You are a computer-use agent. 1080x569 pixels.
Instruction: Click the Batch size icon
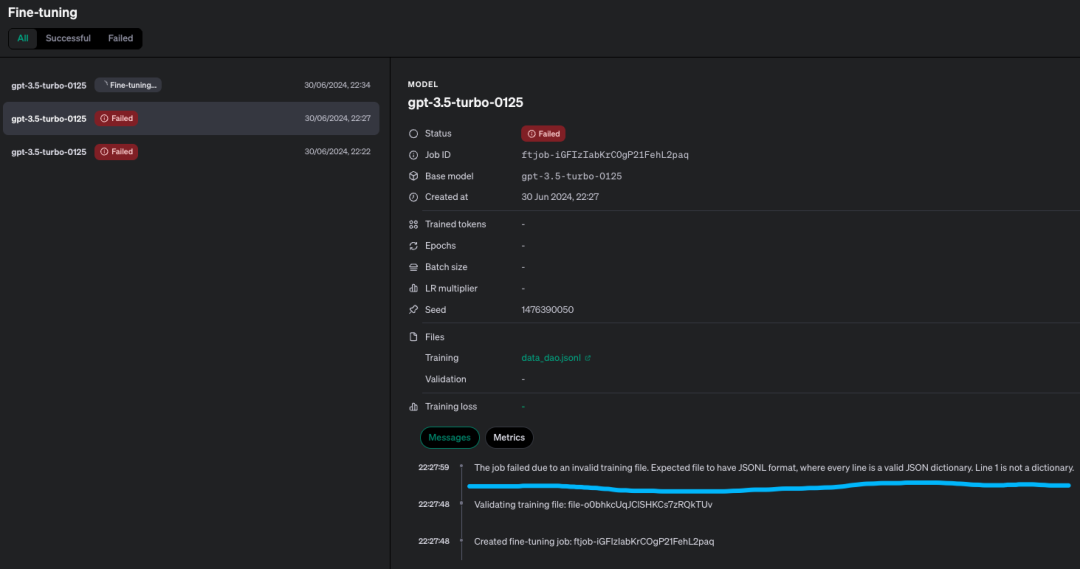pyautogui.click(x=414, y=268)
